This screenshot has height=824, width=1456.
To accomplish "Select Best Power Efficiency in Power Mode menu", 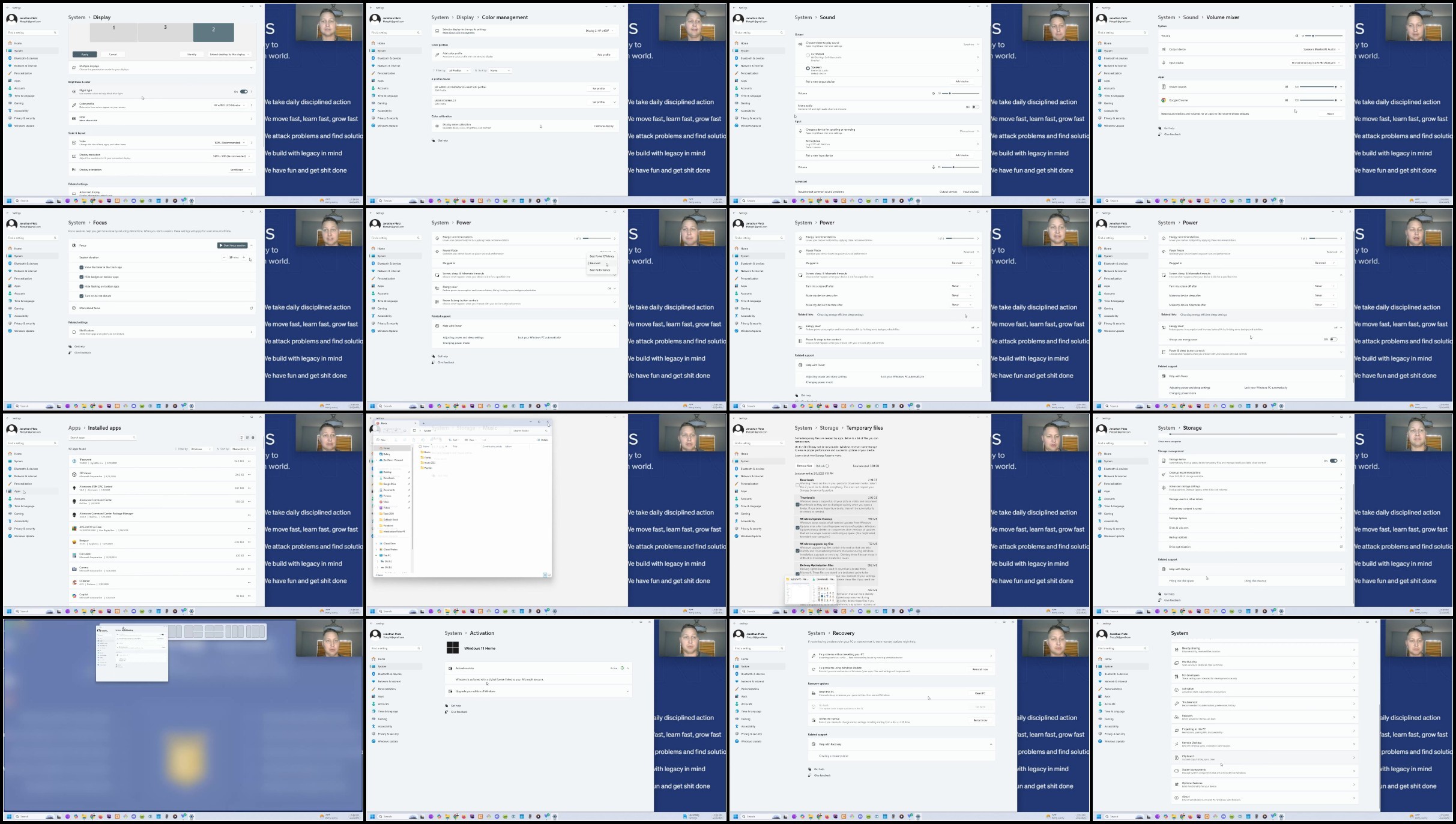I will click(601, 256).
